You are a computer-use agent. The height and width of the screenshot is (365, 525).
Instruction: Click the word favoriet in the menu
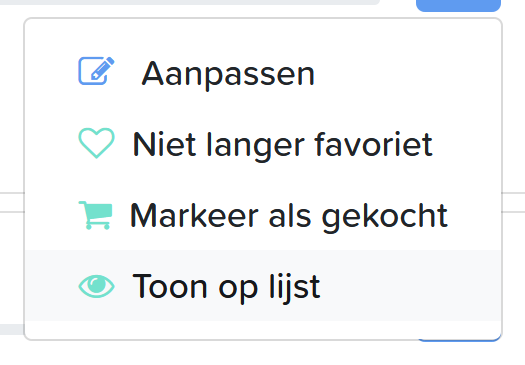tap(374, 144)
